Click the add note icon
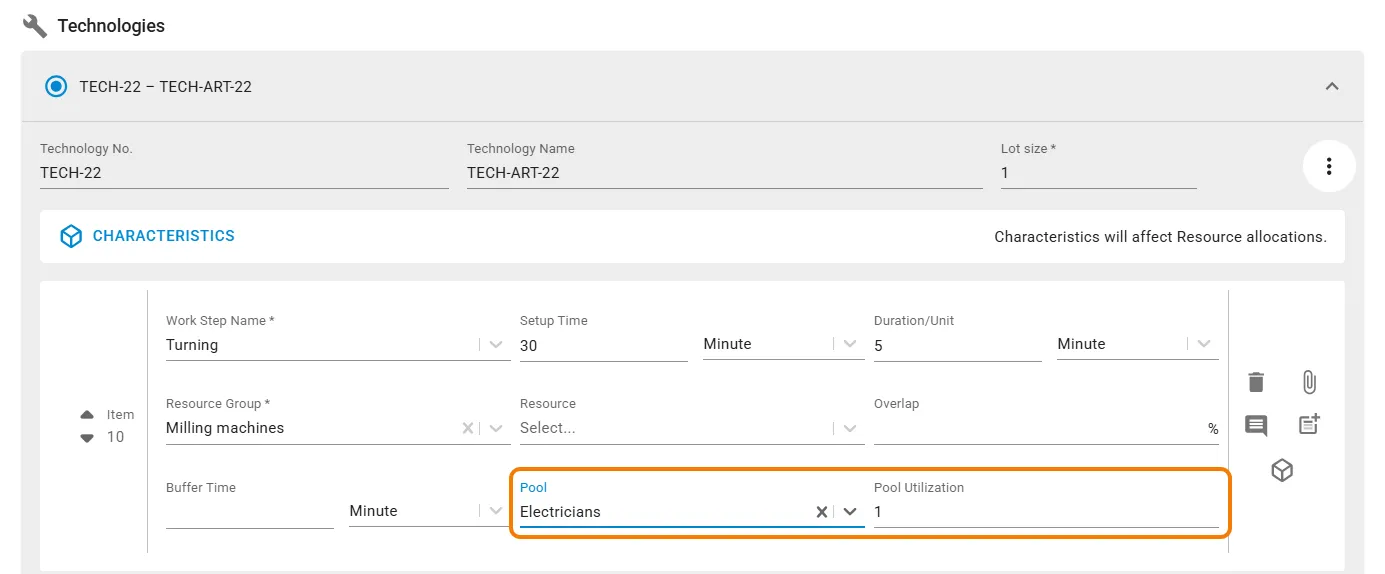 click(1309, 424)
